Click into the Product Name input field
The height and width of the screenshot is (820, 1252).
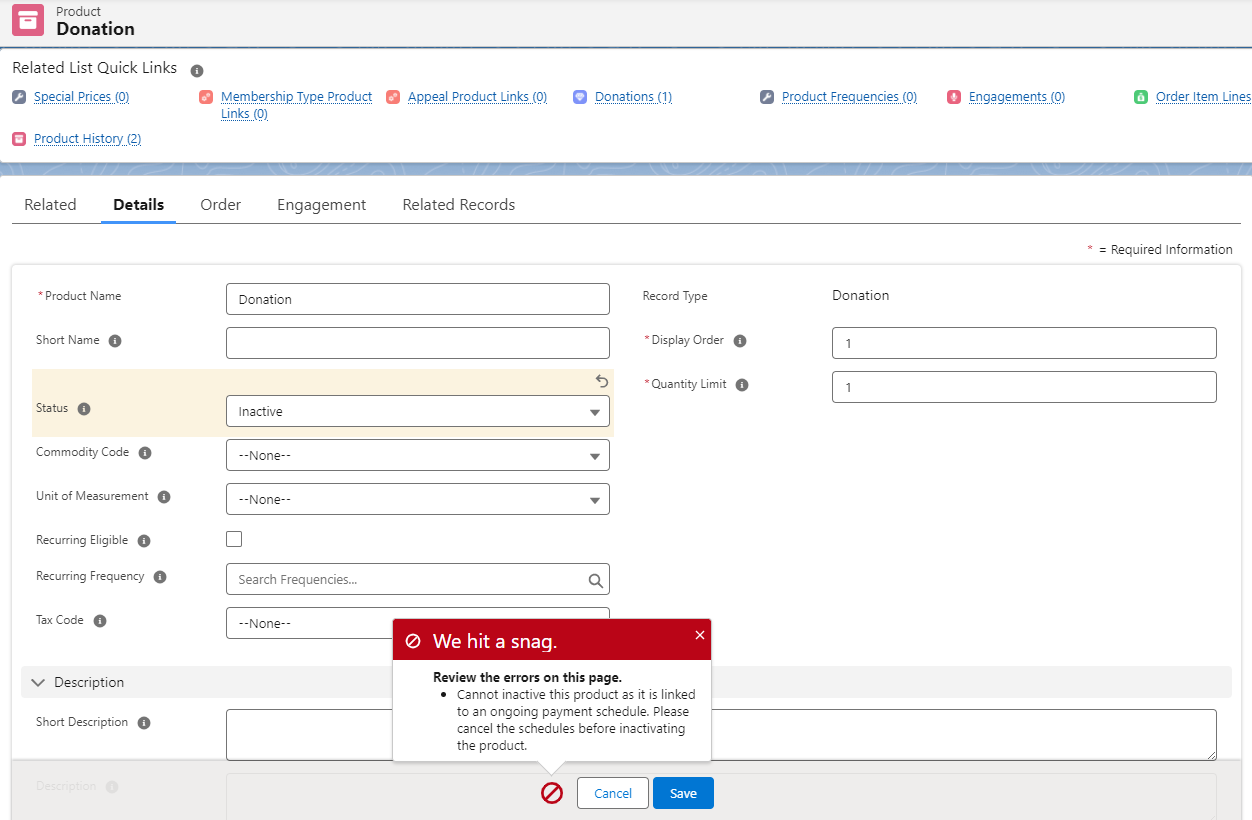(x=417, y=299)
